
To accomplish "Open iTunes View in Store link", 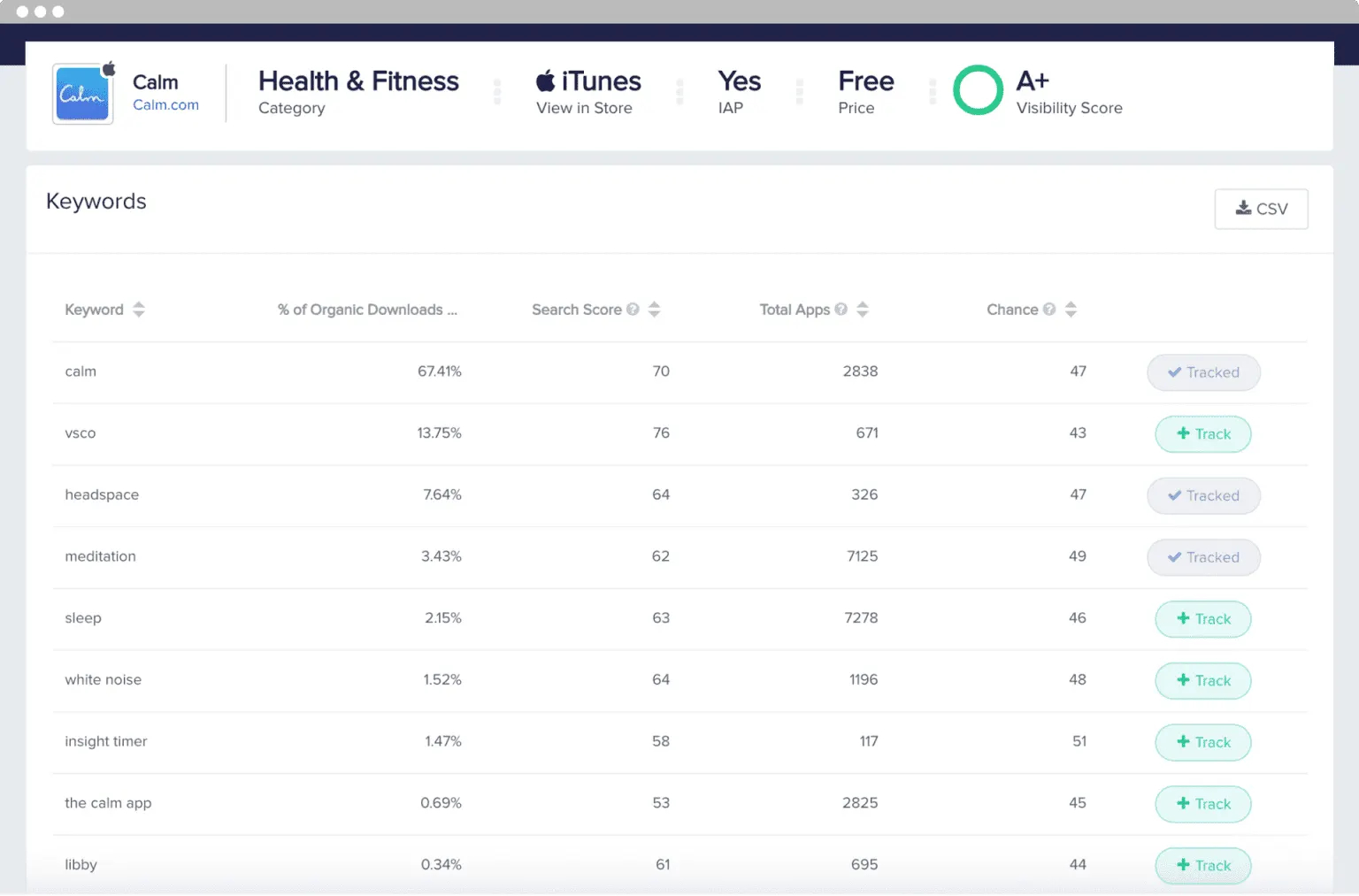I will coord(588,93).
